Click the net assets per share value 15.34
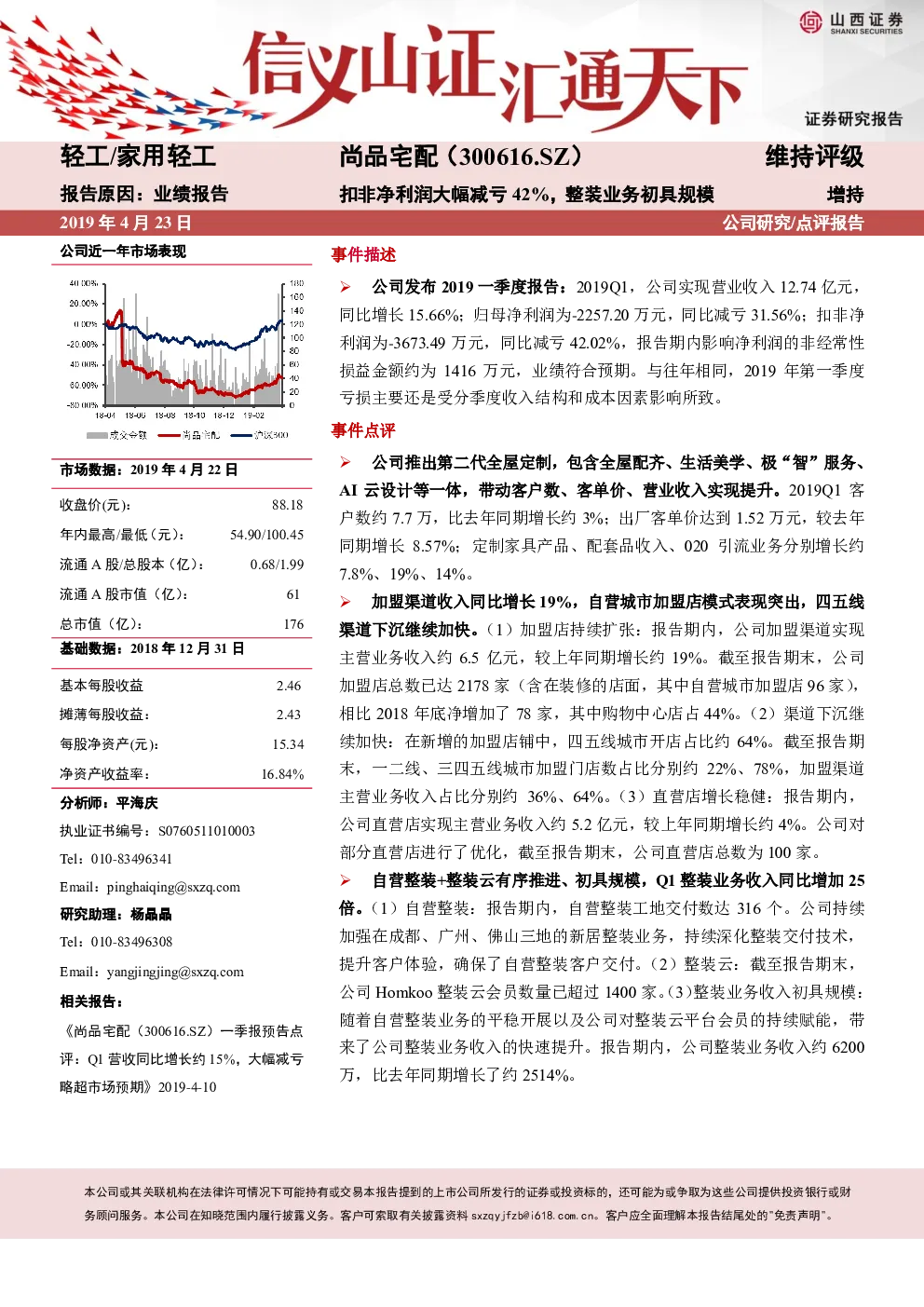The width and height of the screenshot is (924, 1307). tap(288, 744)
